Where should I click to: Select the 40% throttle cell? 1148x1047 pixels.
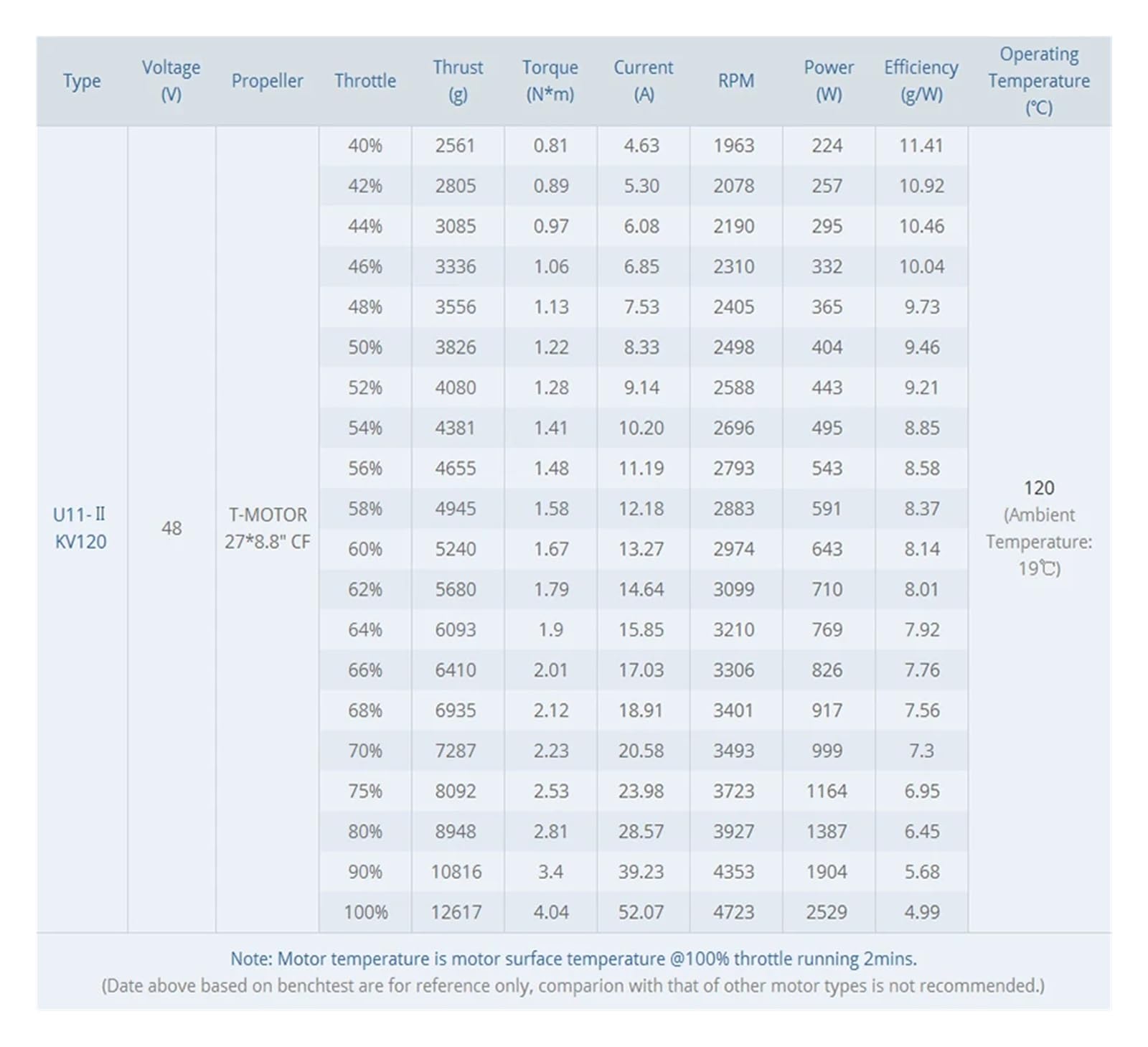click(365, 146)
